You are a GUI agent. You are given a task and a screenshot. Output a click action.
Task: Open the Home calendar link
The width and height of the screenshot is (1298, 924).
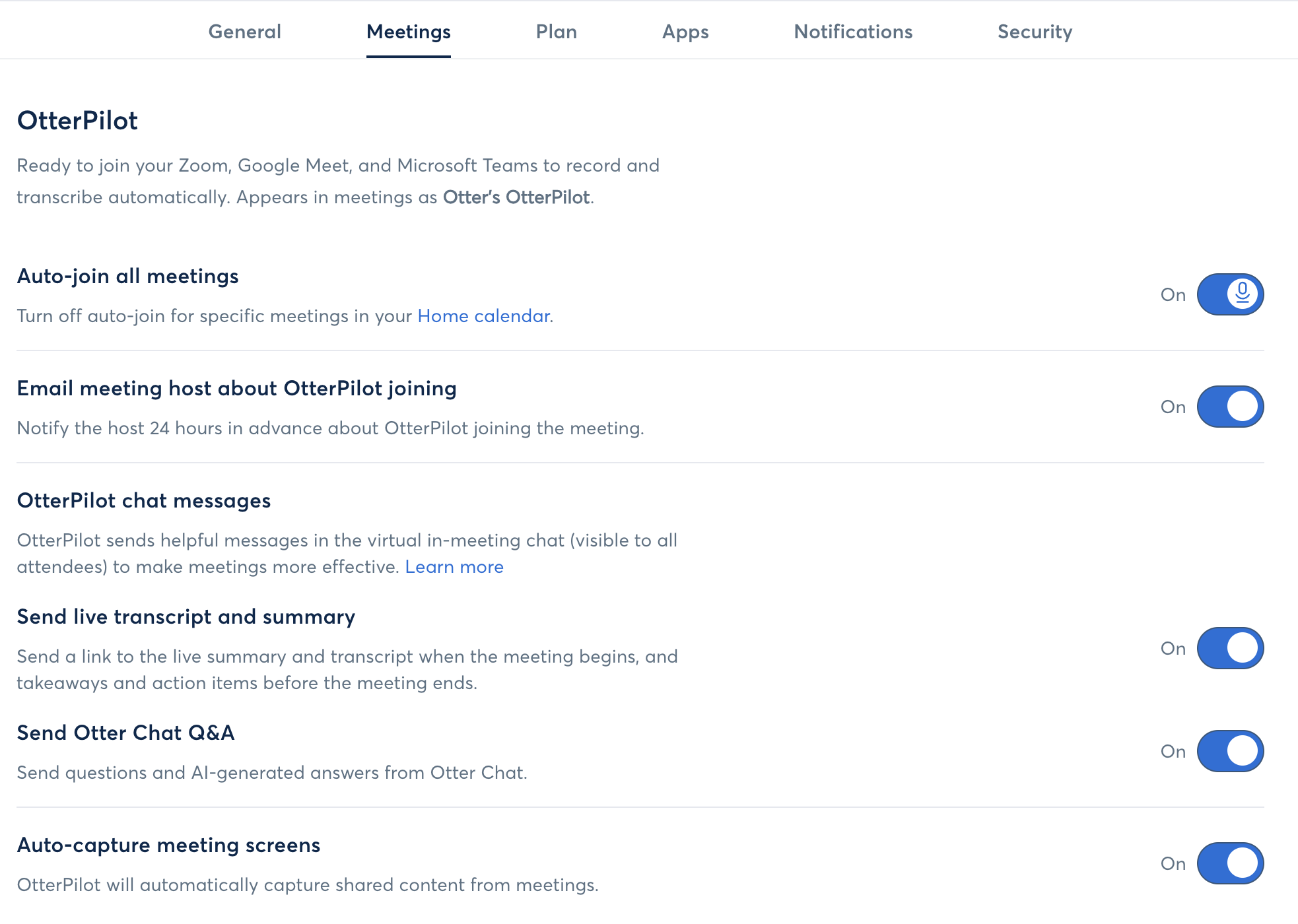point(484,316)
